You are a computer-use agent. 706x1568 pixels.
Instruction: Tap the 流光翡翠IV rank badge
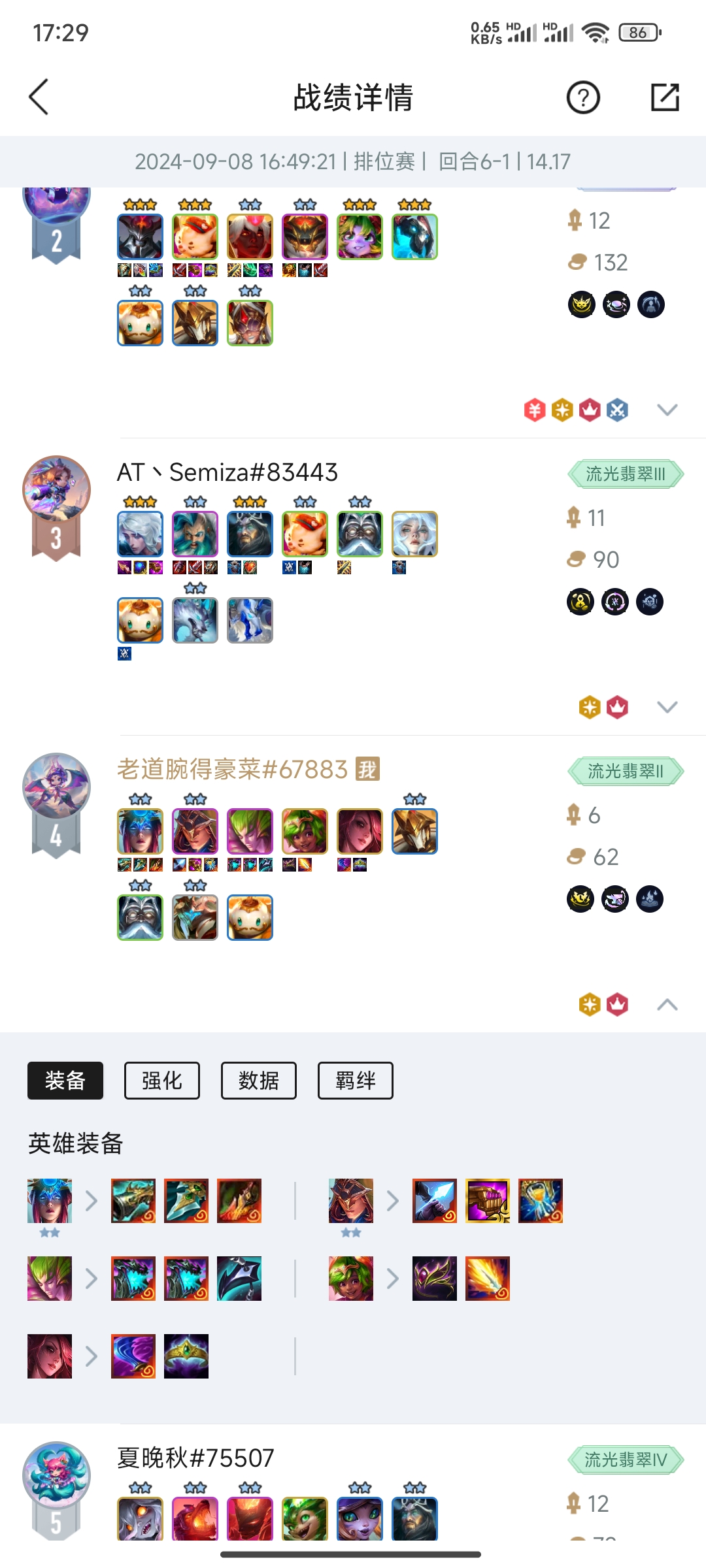[x=626, y=1460]
